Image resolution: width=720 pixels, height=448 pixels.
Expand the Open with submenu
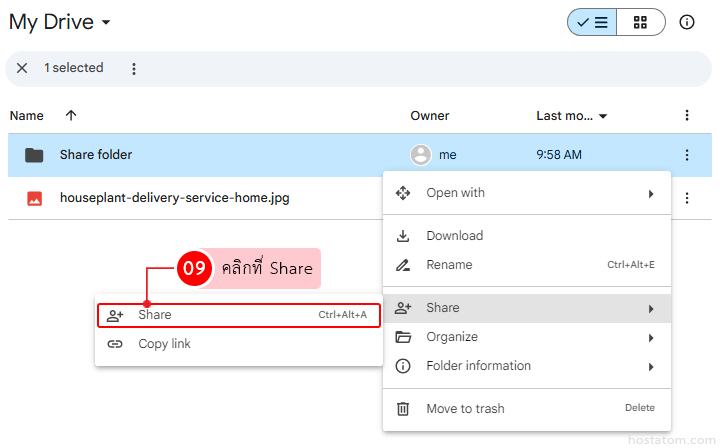526,193
